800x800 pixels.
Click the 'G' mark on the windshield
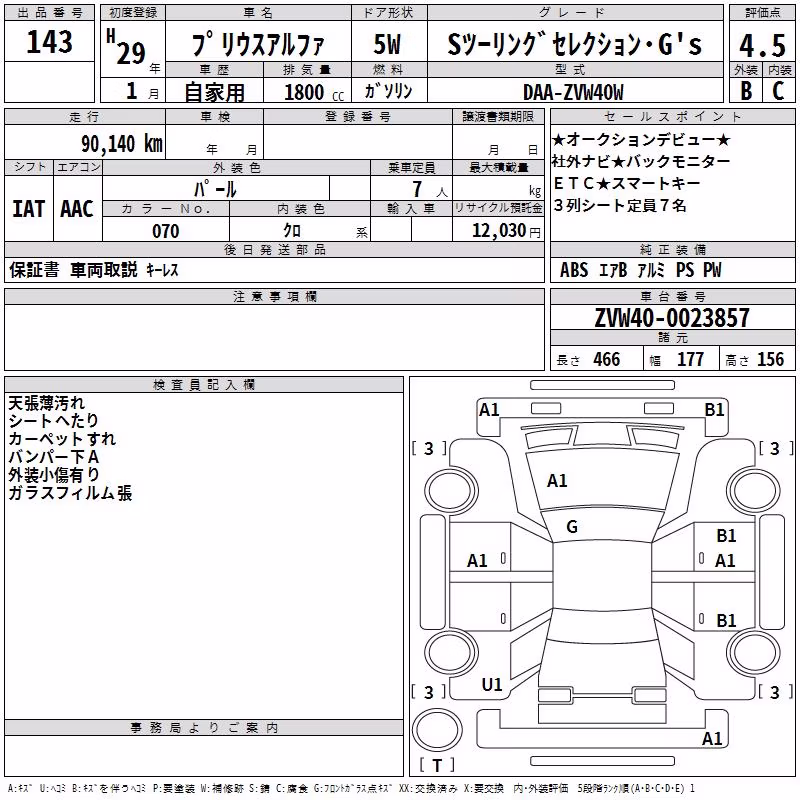[572, 527]
